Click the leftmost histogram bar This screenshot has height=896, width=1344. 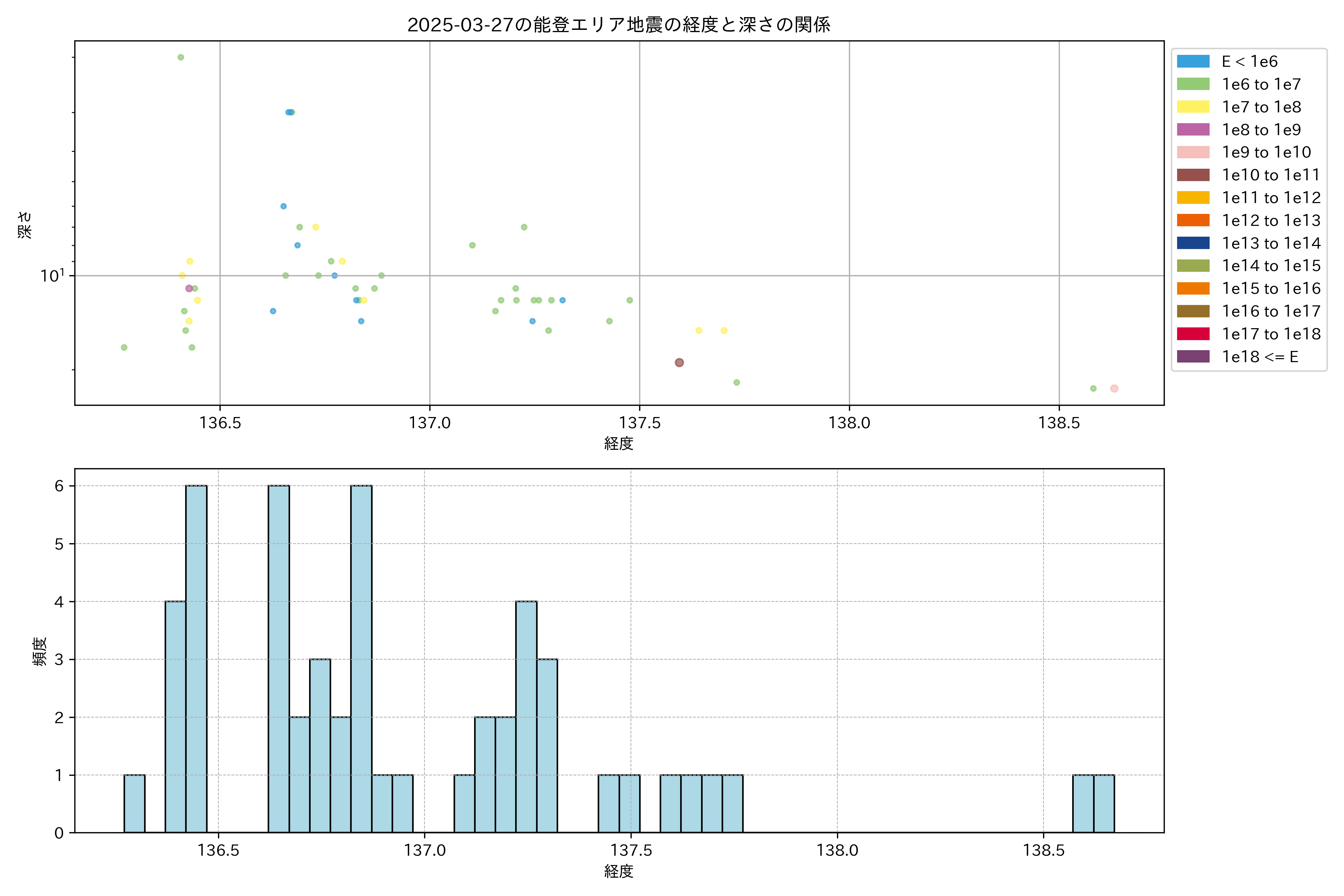pyautogui.click(x=134, y=803)
